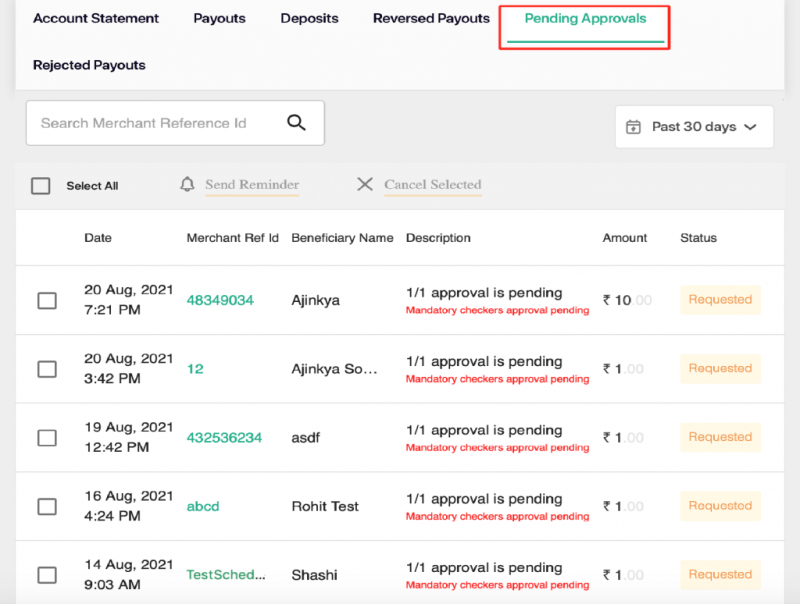Click beneficiary name asdf

click(x=306, y=438)
